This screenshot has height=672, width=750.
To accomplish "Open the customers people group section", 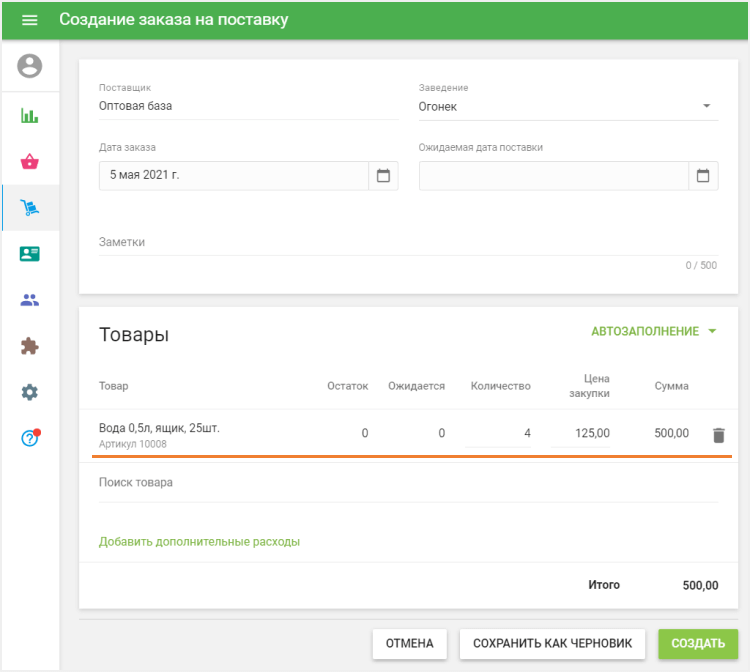I will coord(30,300).
